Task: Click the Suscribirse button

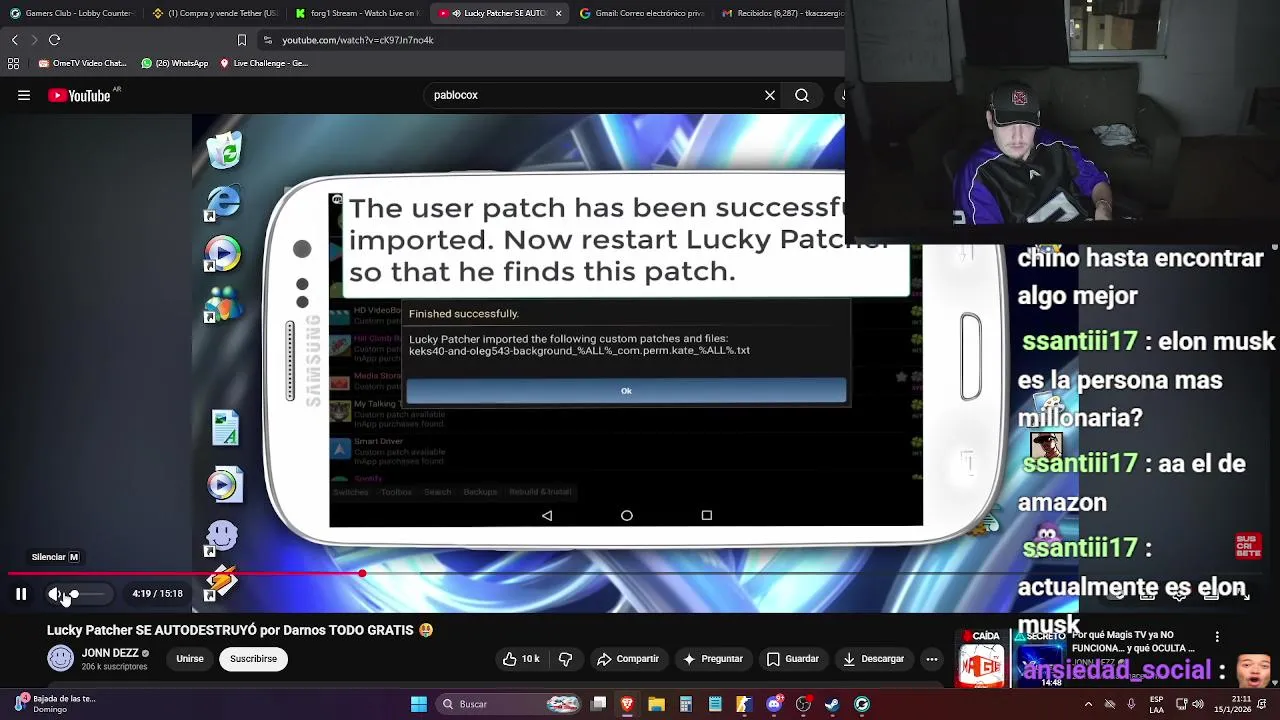Action: [x=253, y=659]
